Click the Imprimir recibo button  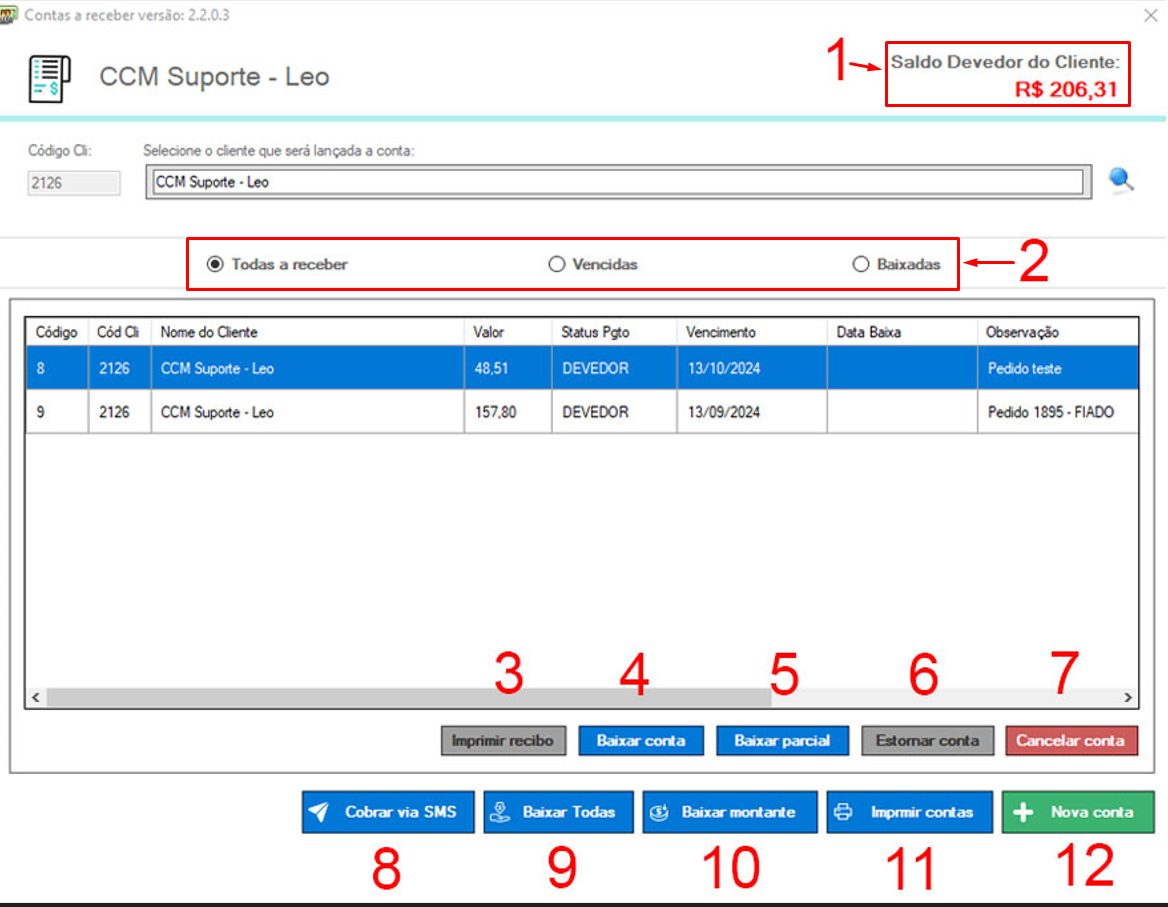504,741
